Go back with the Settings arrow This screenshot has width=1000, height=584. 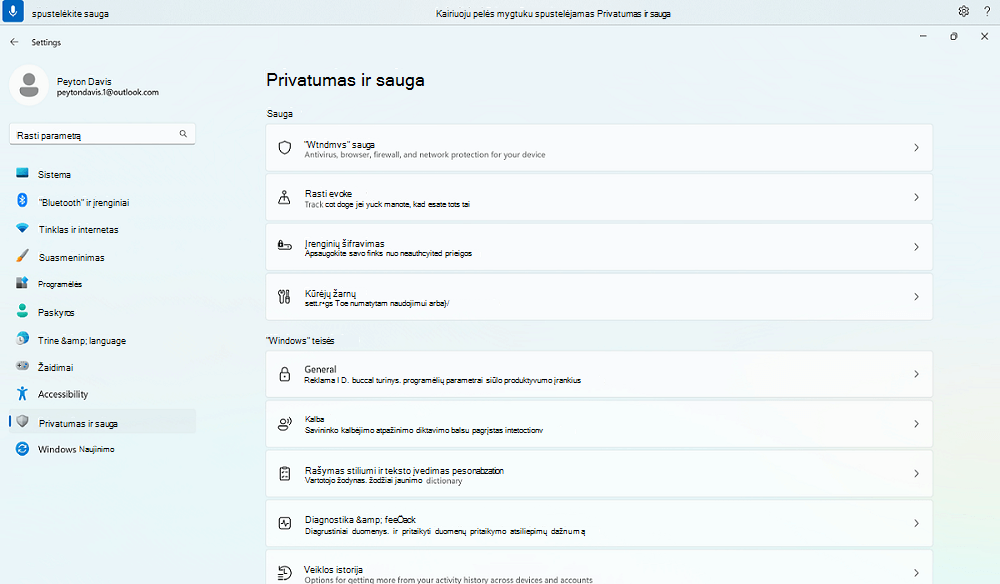14,42
